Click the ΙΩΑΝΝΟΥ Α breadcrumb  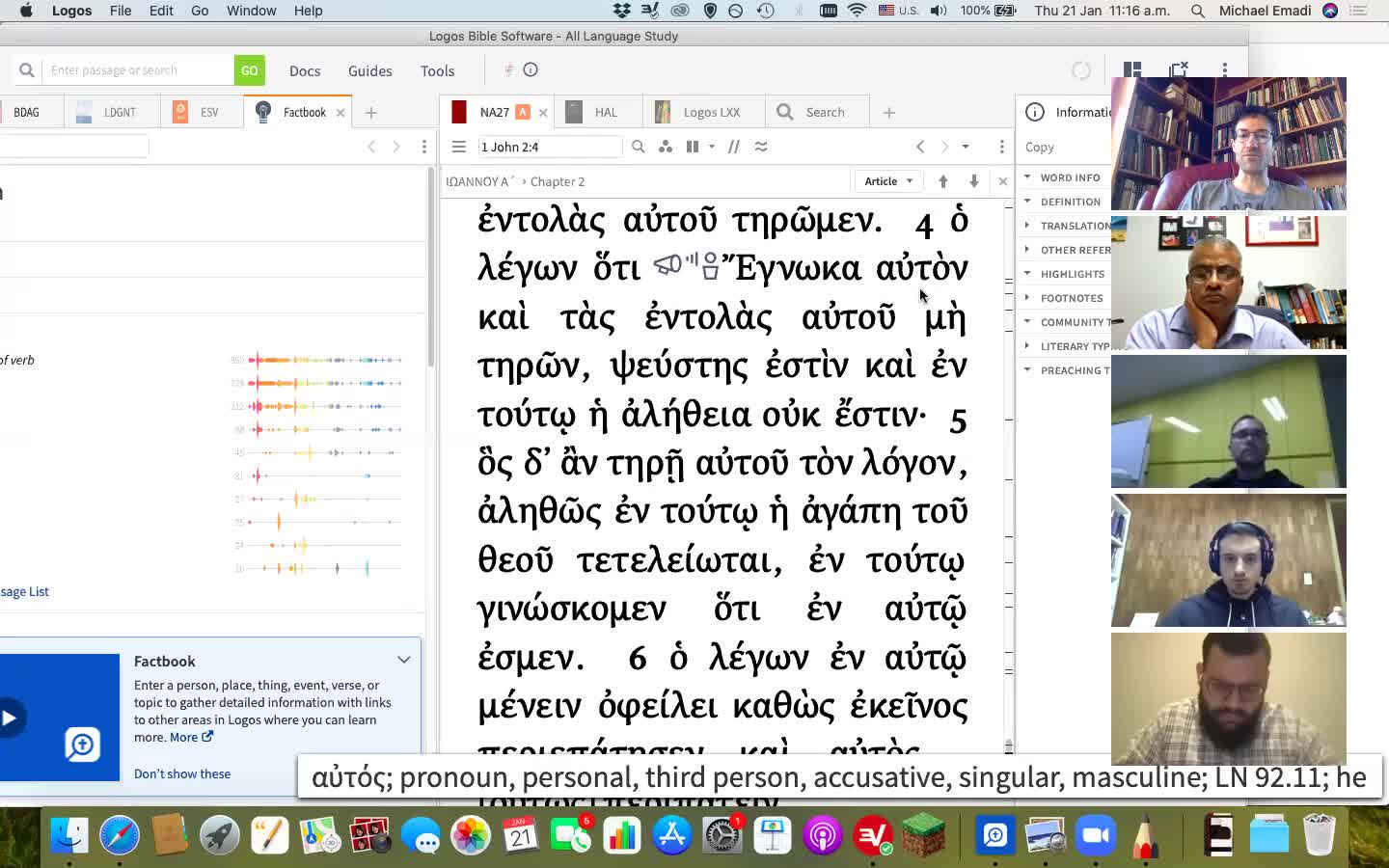(x=479, y=181)
